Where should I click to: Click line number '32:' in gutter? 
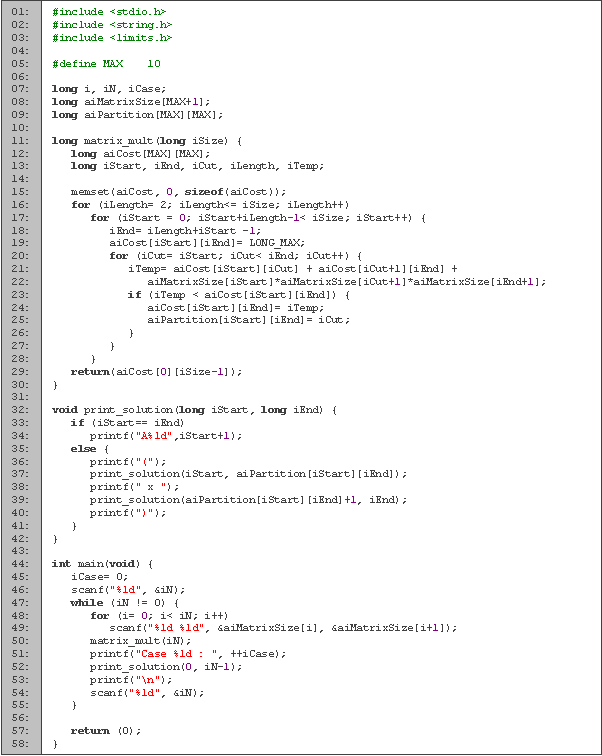(x=20, y=410)
